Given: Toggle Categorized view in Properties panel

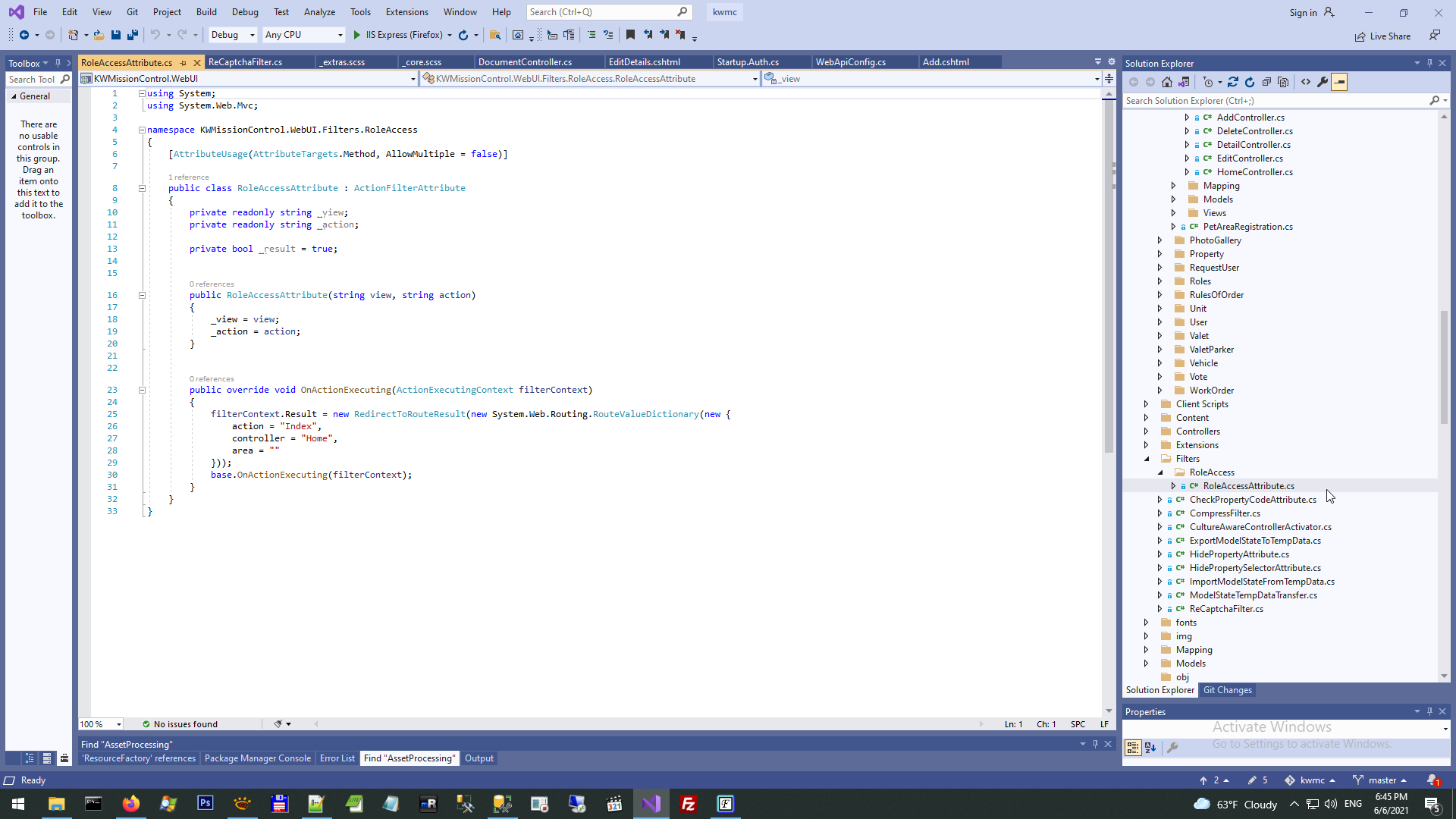Looking at the screenshot, I should point(1133,748).
